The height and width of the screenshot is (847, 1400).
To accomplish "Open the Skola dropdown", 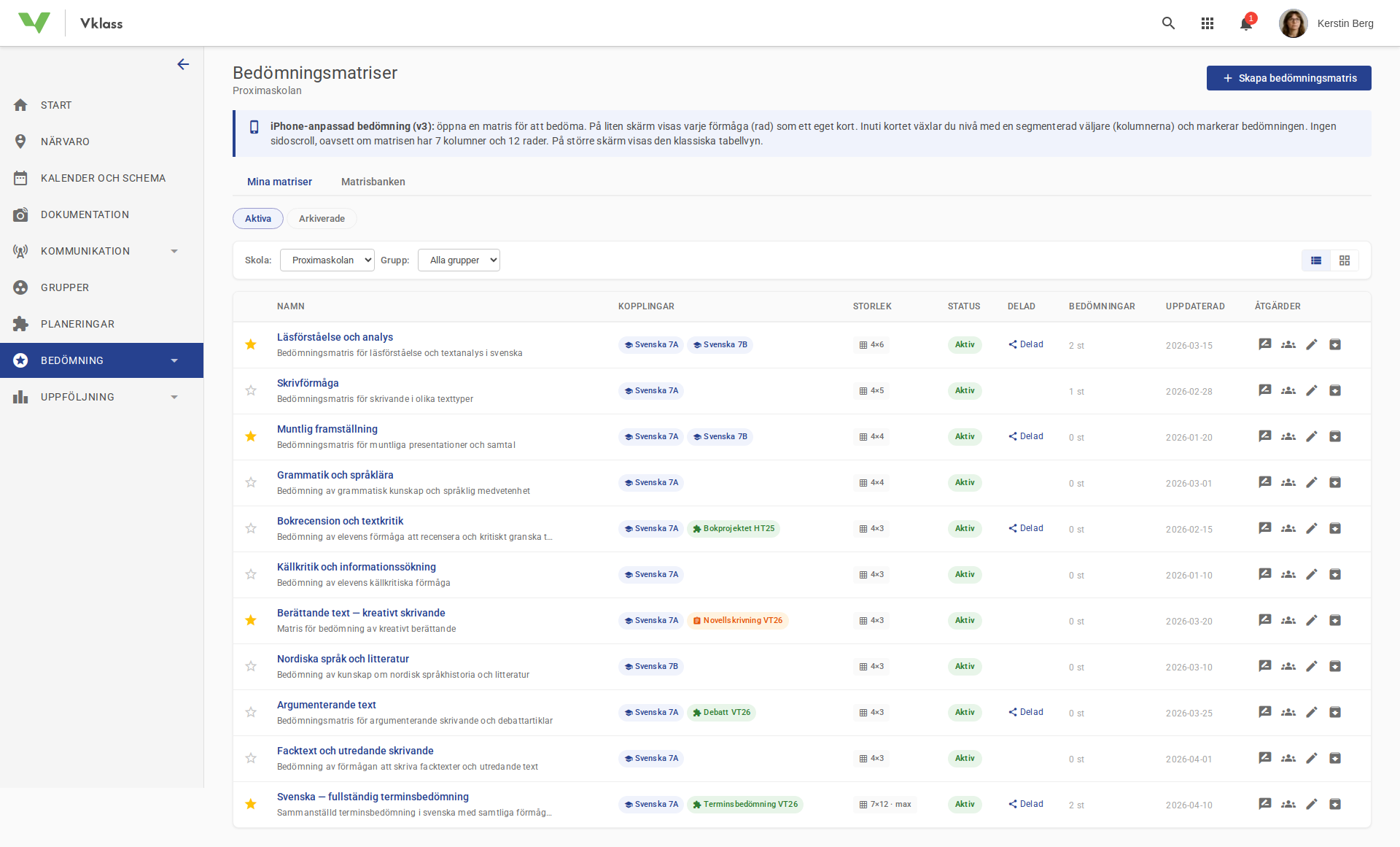I will [x=327, y=260].
